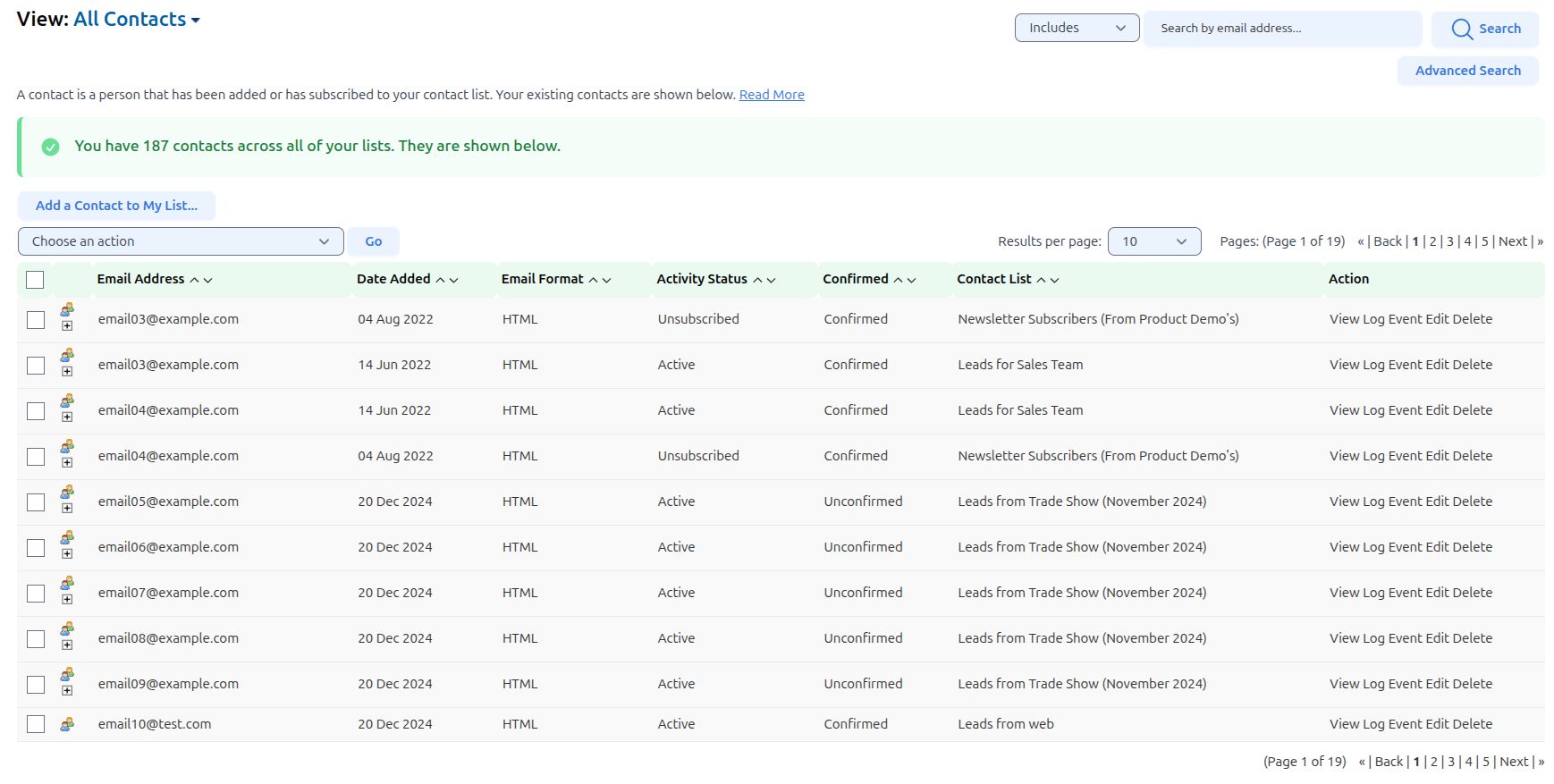
Task: Select the checkbox for email07@example.com
Action: [x=36, y=594]
